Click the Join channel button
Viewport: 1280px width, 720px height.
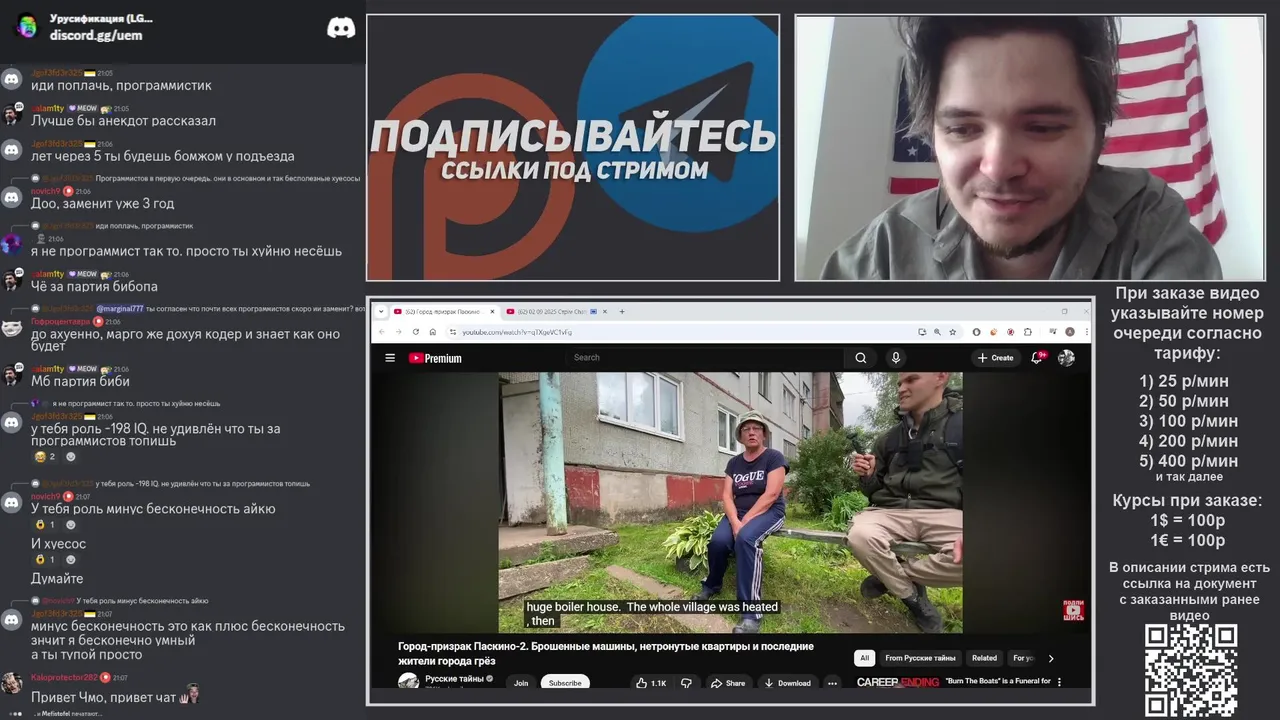pyautogui.click(x=521, y=683)
